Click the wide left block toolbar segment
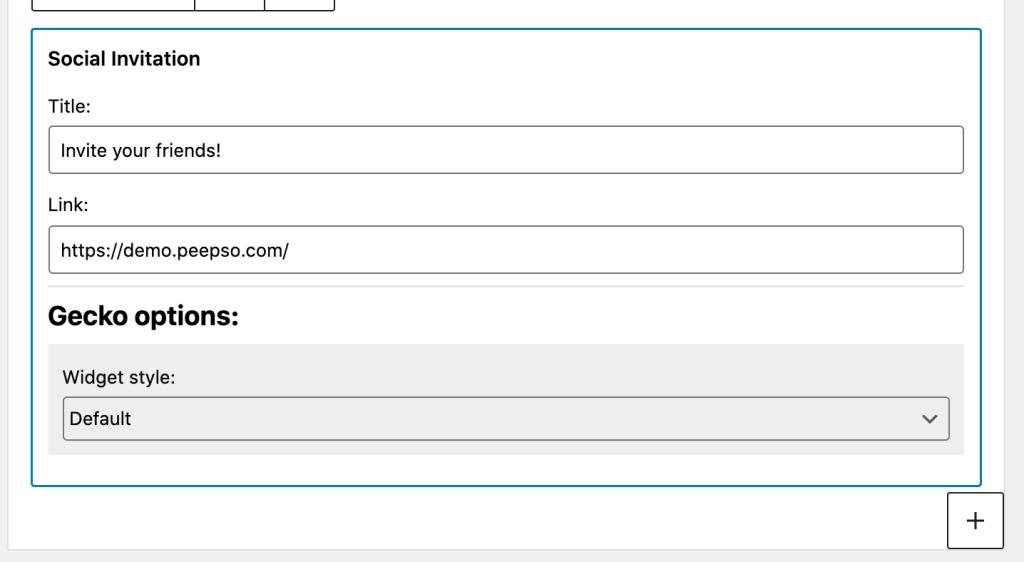The image size is (1024, 562). click(x=113, y=5)
